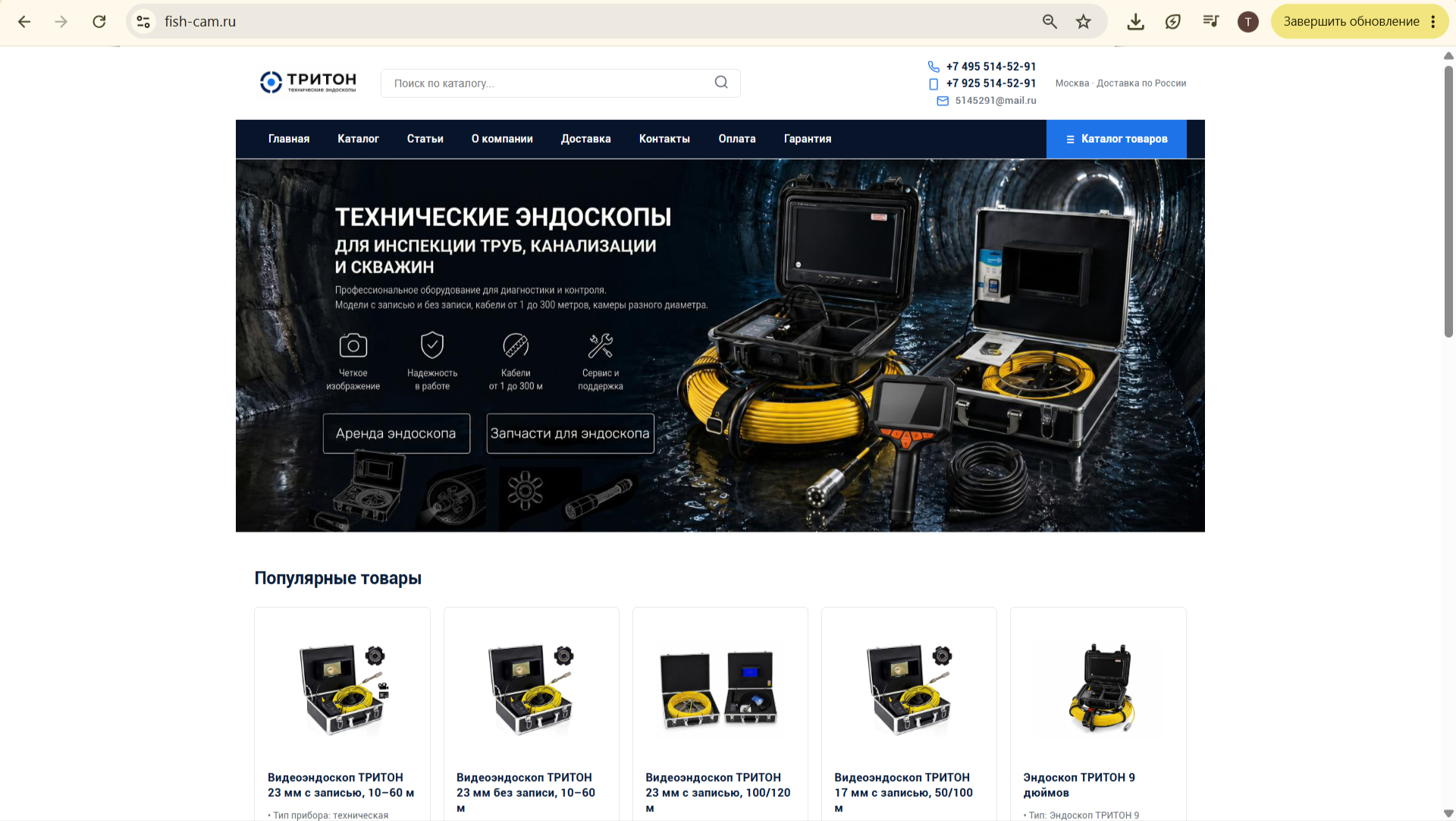The height and width of the screenshot is (821, 1456).
Task: Click the address bar showing fish-cam.ru
Action: point(591,21)
